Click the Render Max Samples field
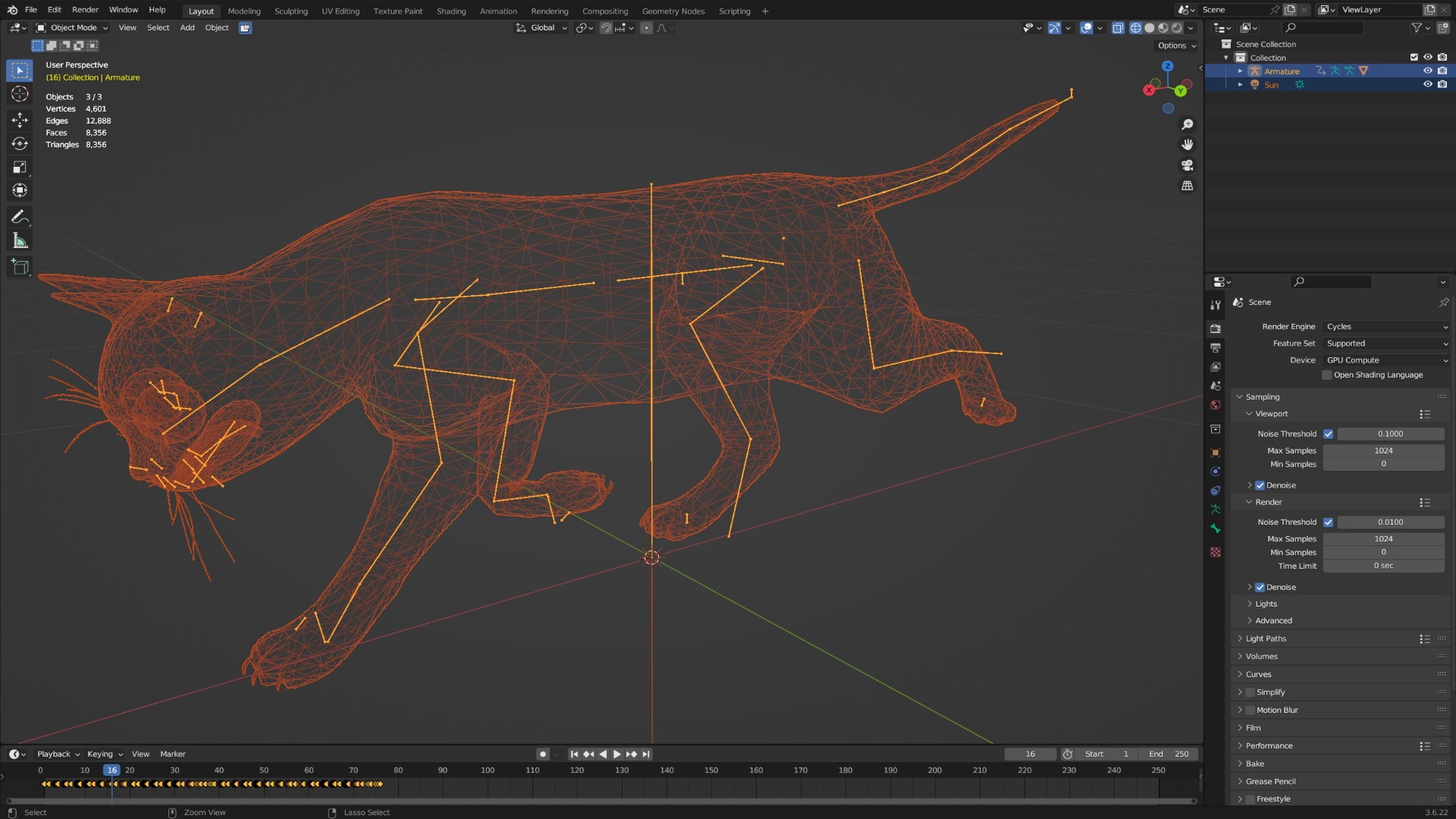The height and width of the screenshot is (819, 1456). tap(1383, 539)
